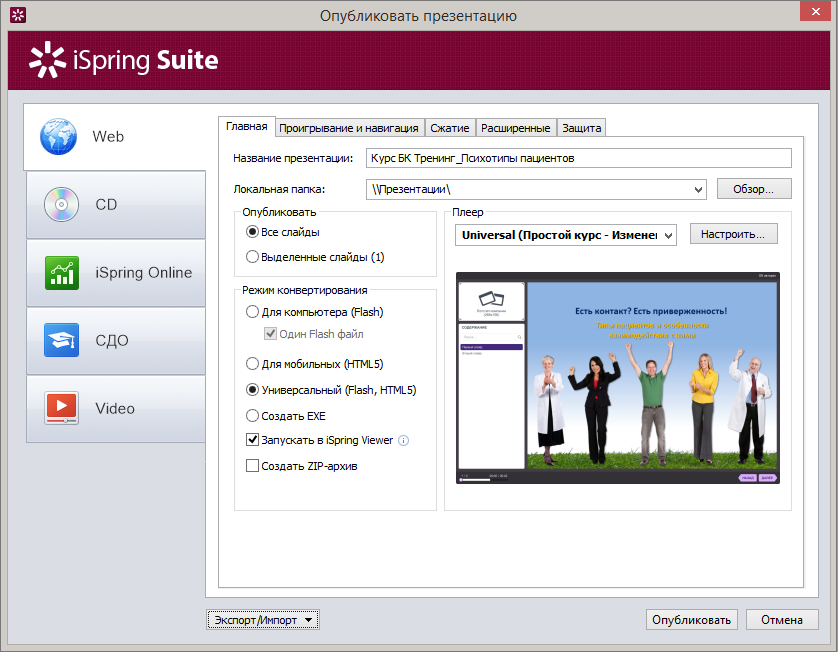The height and width of the screenshot is (652, 838).
Task: Uncheck Запускать в iSpring Viewer
Action: [252, 439]
